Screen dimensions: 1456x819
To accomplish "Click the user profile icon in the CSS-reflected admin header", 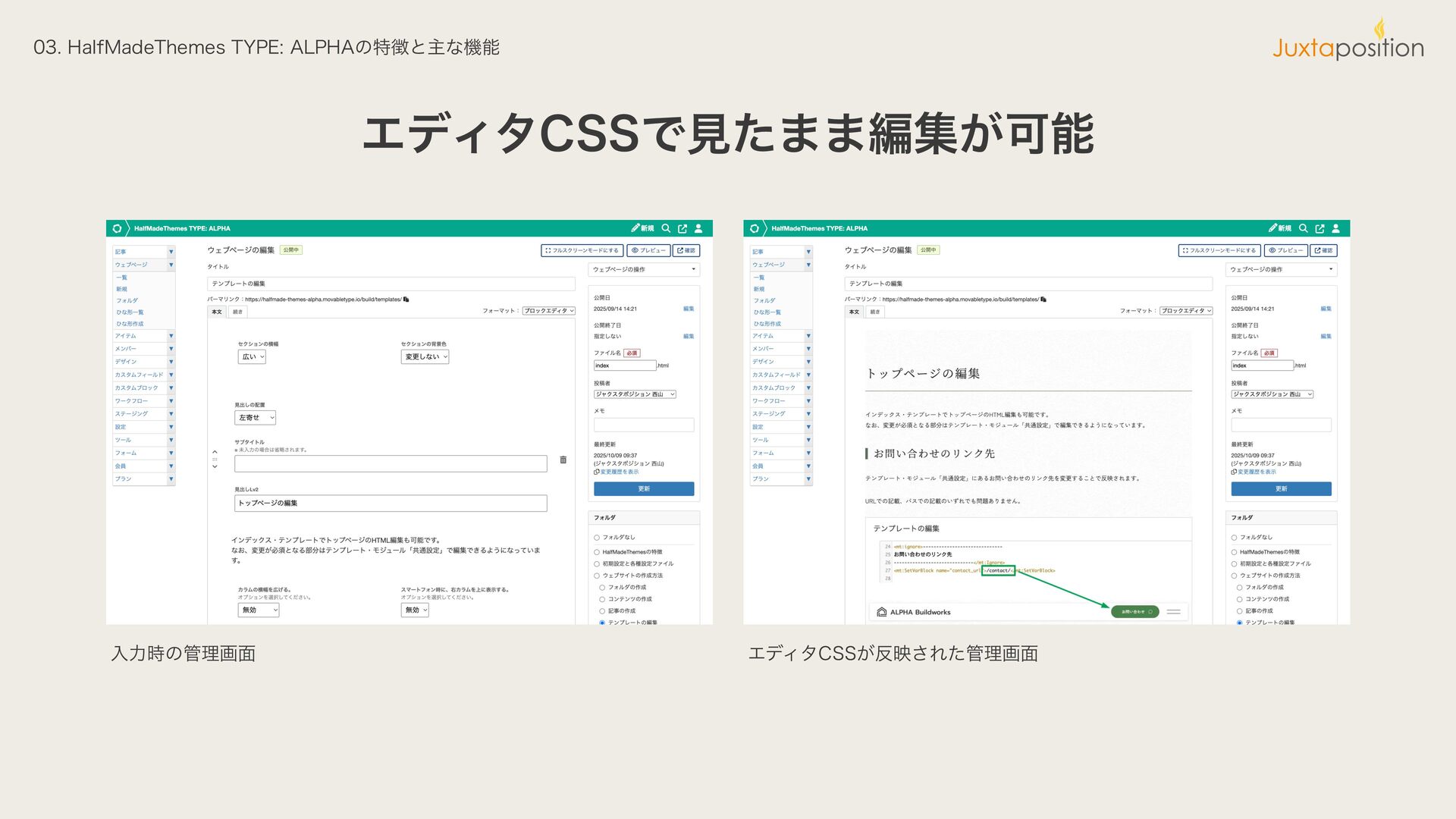I will click(1335, 228).
